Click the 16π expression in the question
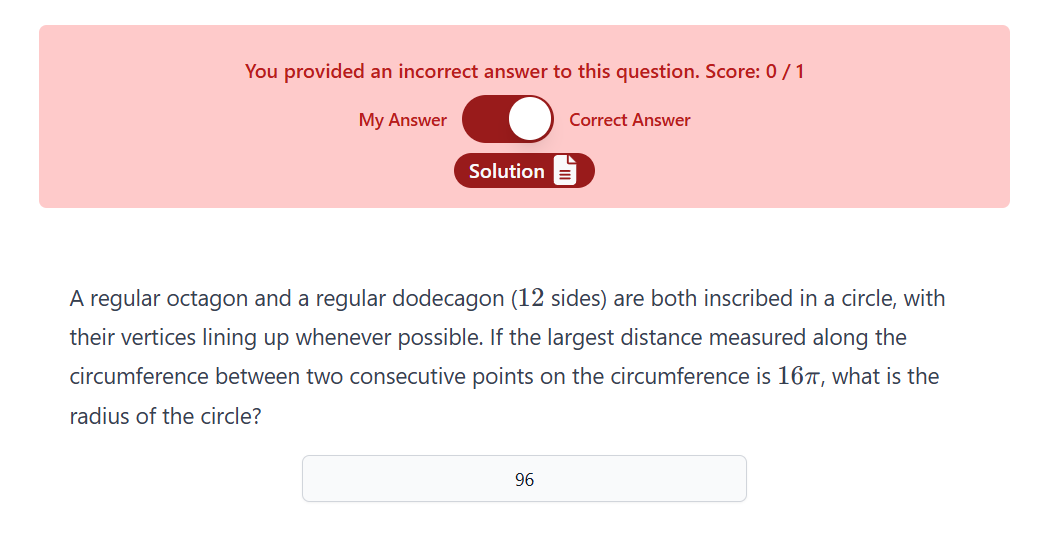Image resolution: width=1045 pixels, height=550 pixels. [798, 376]
